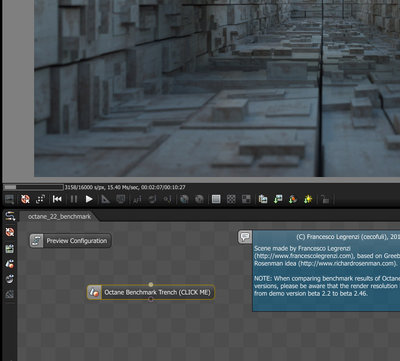Click the play render button
Screen dimensions: 400x361
click(x=89, y=199)
